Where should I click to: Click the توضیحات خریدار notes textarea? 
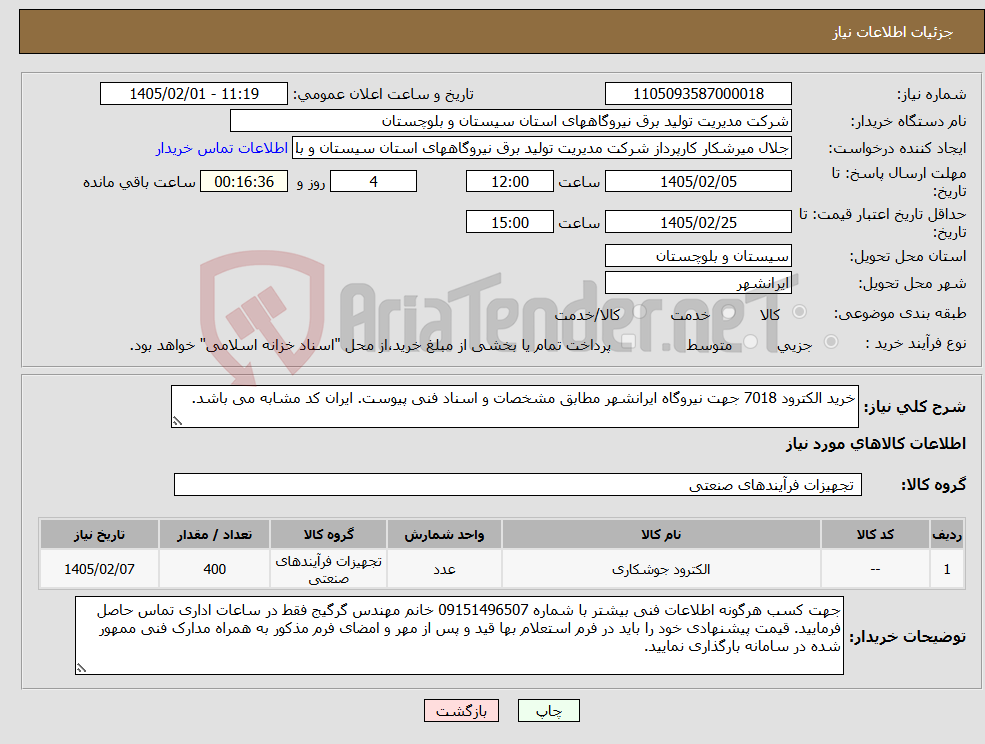click(459, 636)
